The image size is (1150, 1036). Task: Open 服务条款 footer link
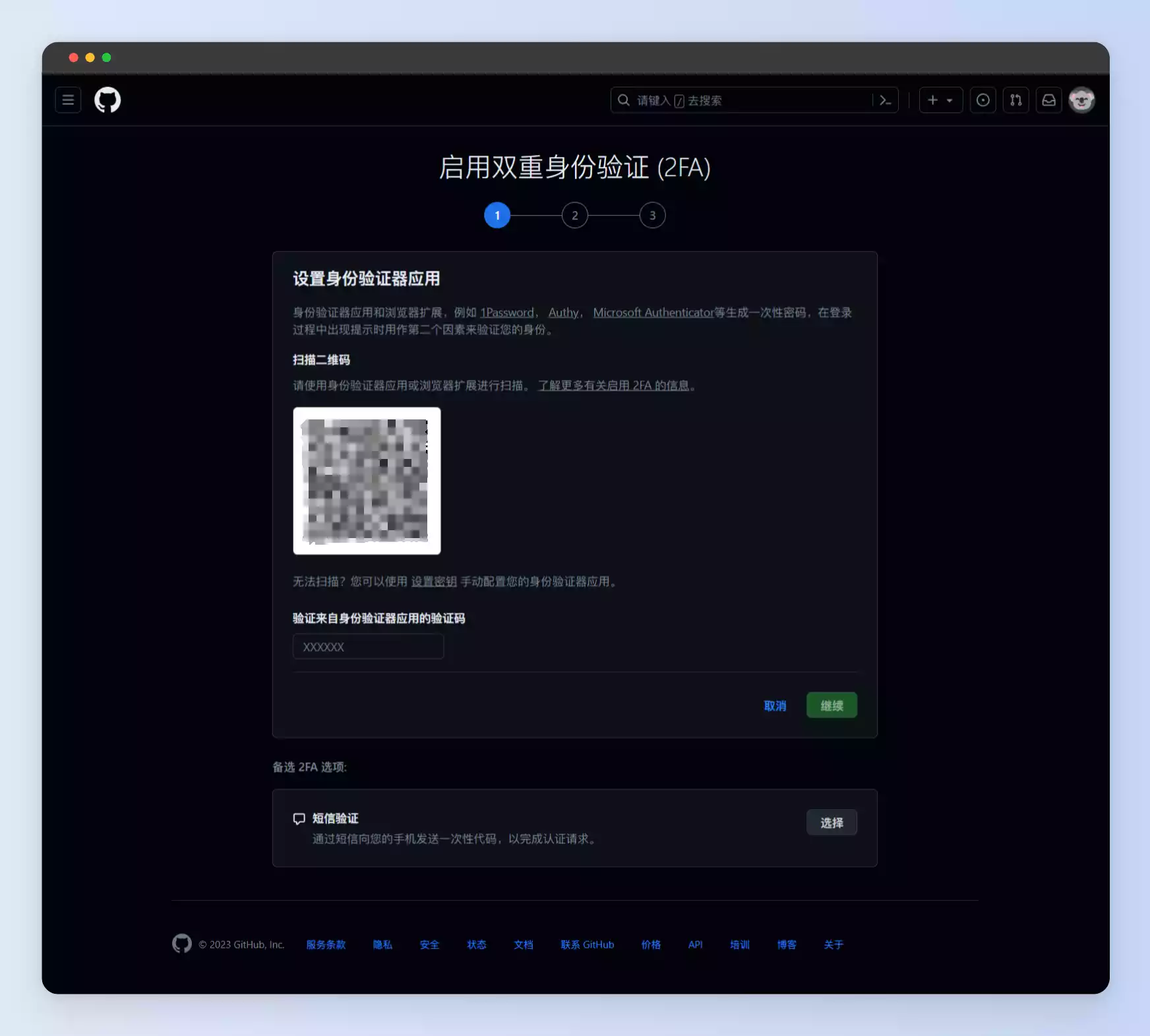[326, 944]
